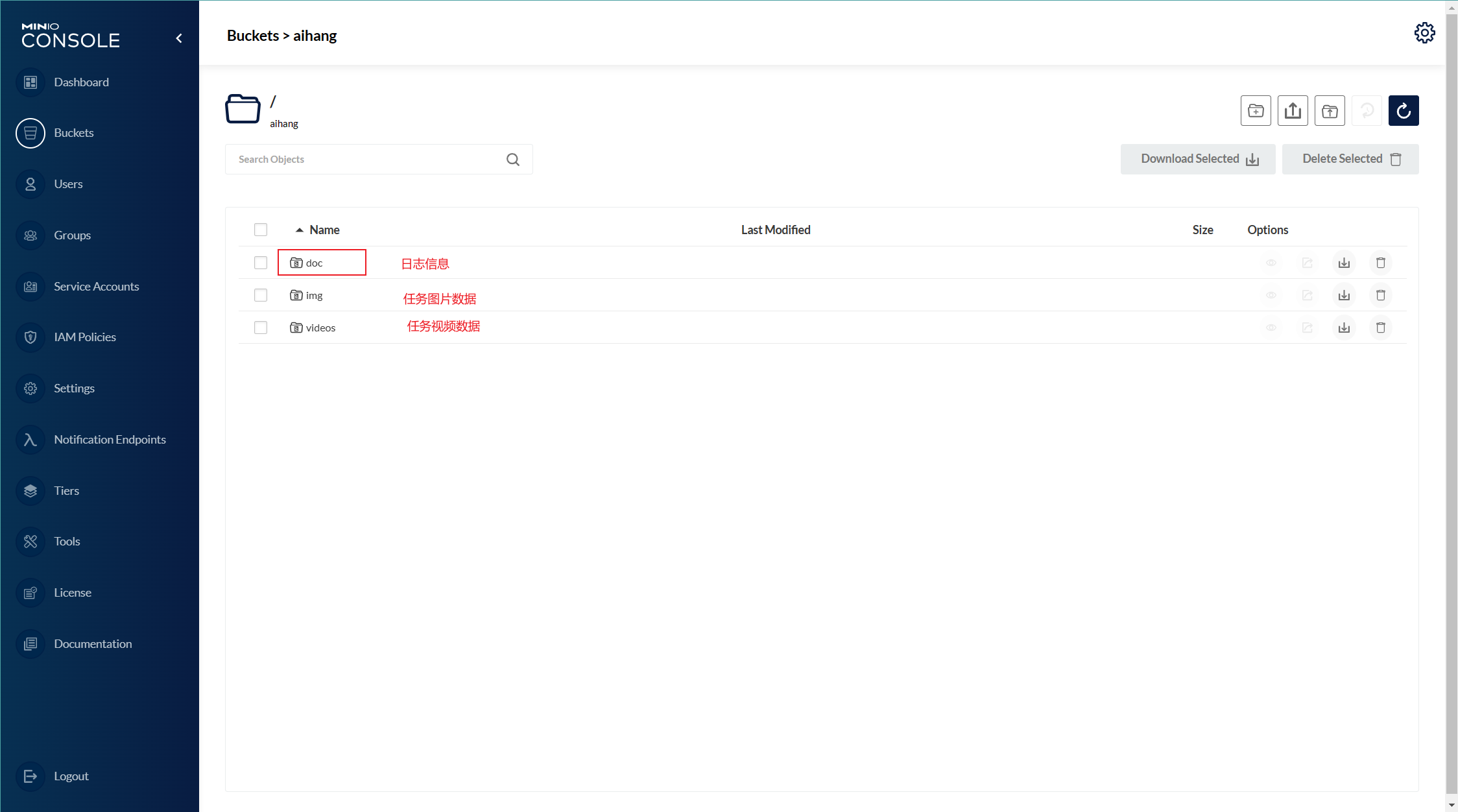Click the upload folder icon
The height and width of the screenshot is (812, 1458).
tap(1330, 110)
